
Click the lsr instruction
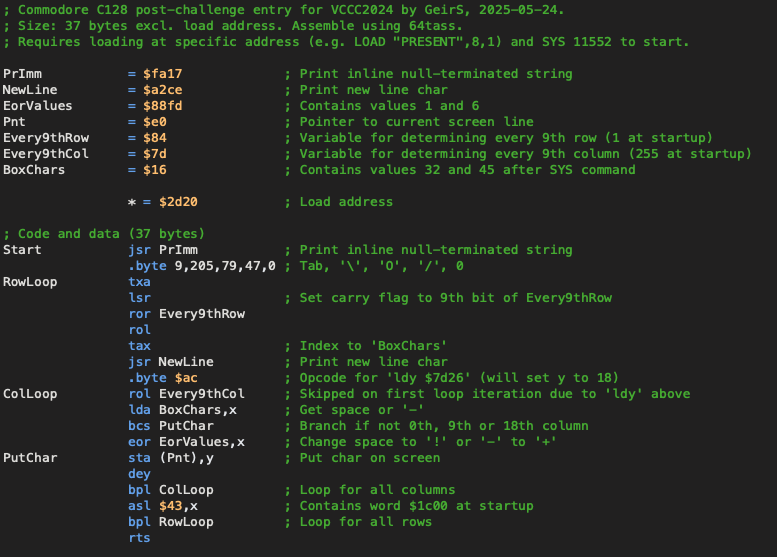[x=139, y=298]
